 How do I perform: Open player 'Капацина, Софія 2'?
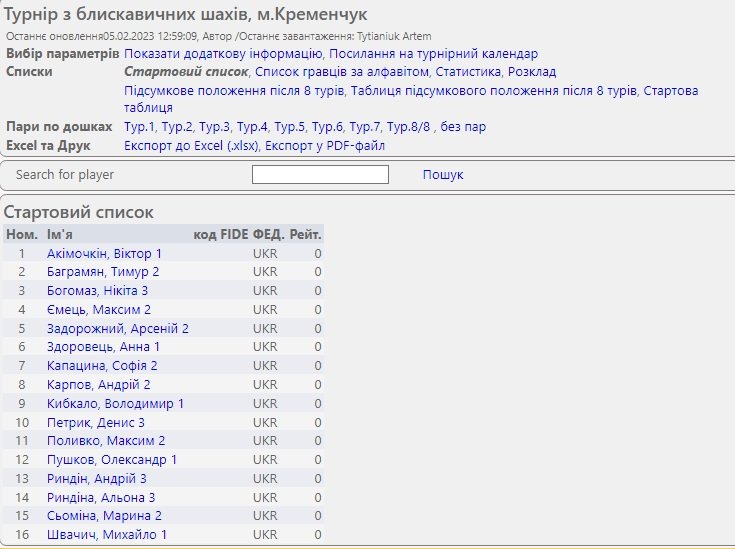click(x=102, y=366)
